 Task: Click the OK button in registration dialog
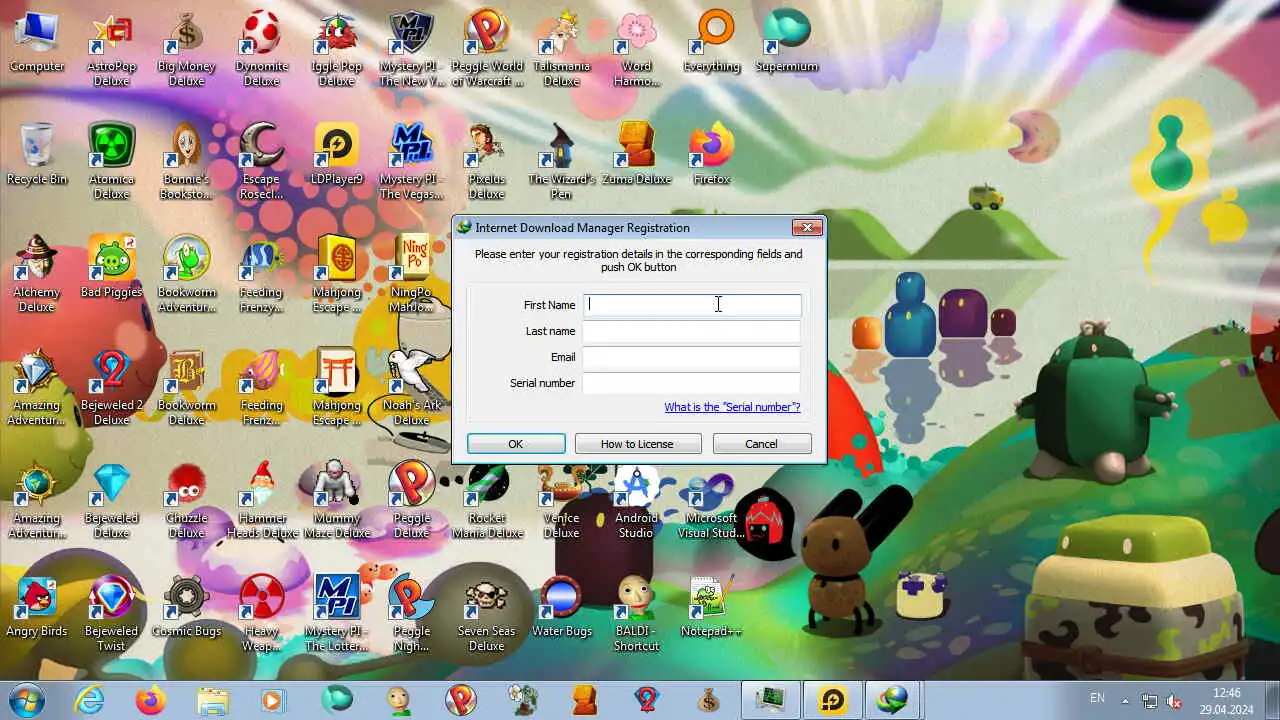(516, 444)
